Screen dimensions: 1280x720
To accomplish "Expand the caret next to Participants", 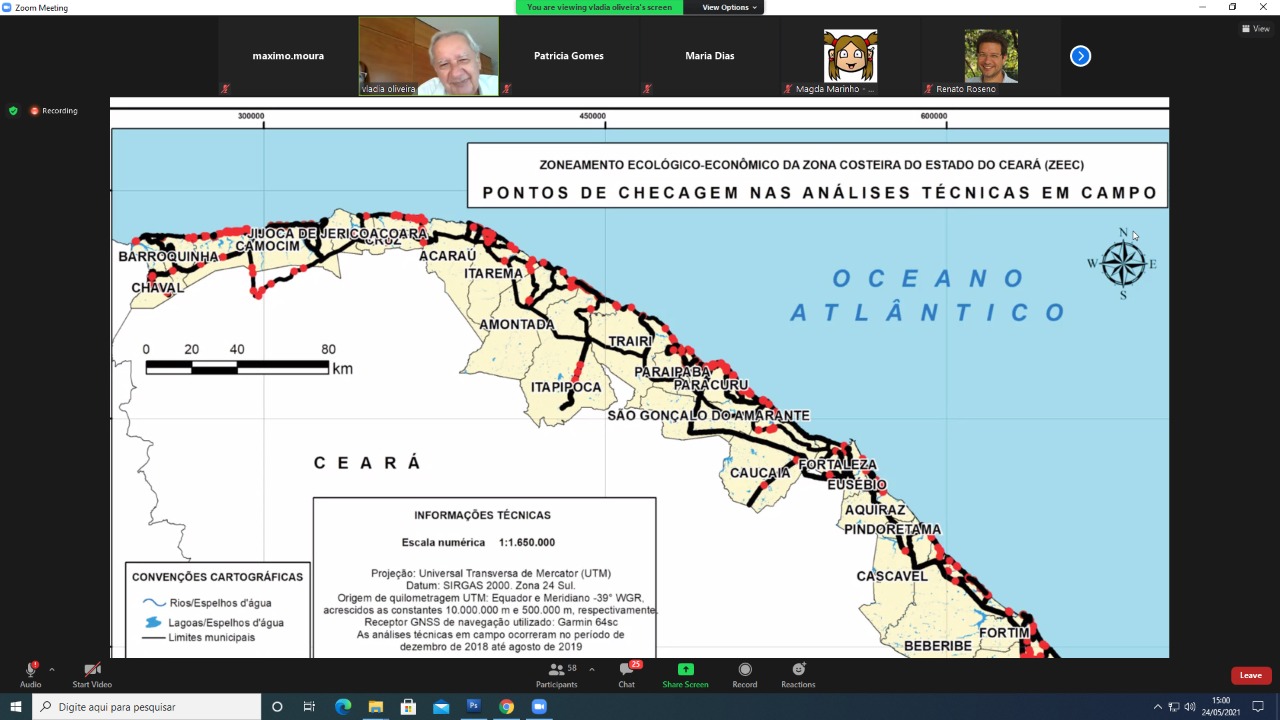I will (592, 669).
